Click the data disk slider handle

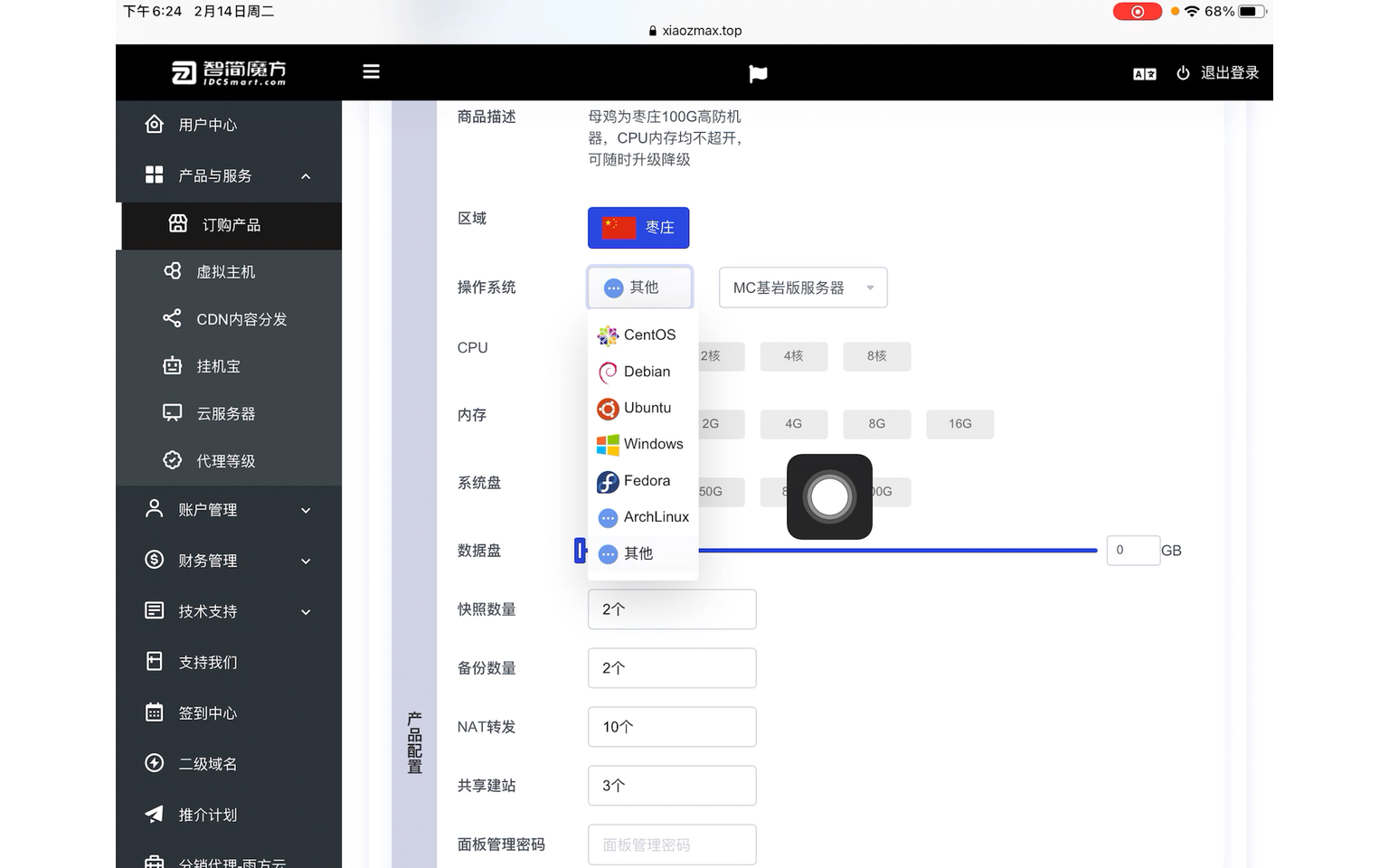click(581, 550)
